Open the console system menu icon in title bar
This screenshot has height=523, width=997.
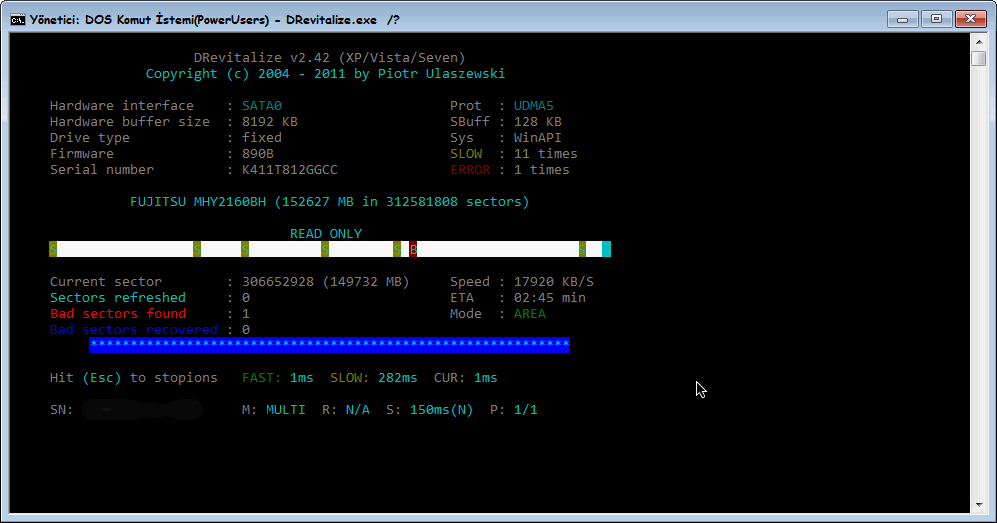coord(18,20)
